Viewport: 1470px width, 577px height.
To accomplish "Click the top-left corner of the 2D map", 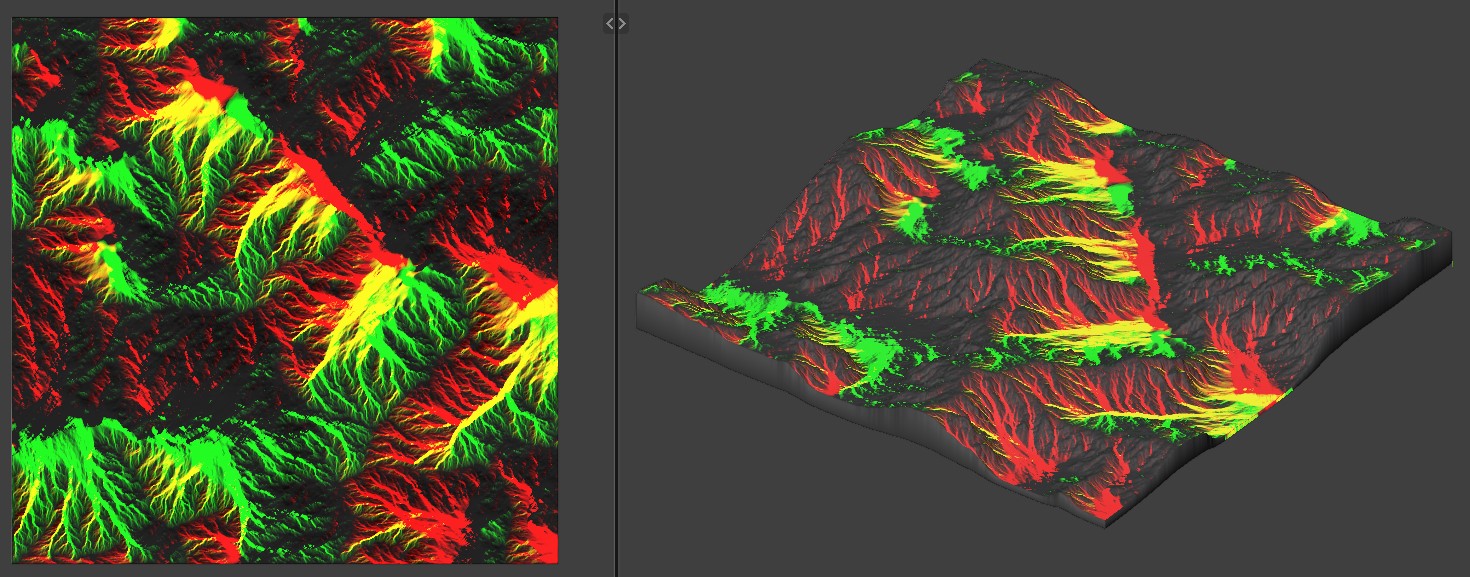I will (x=14, y=19).
